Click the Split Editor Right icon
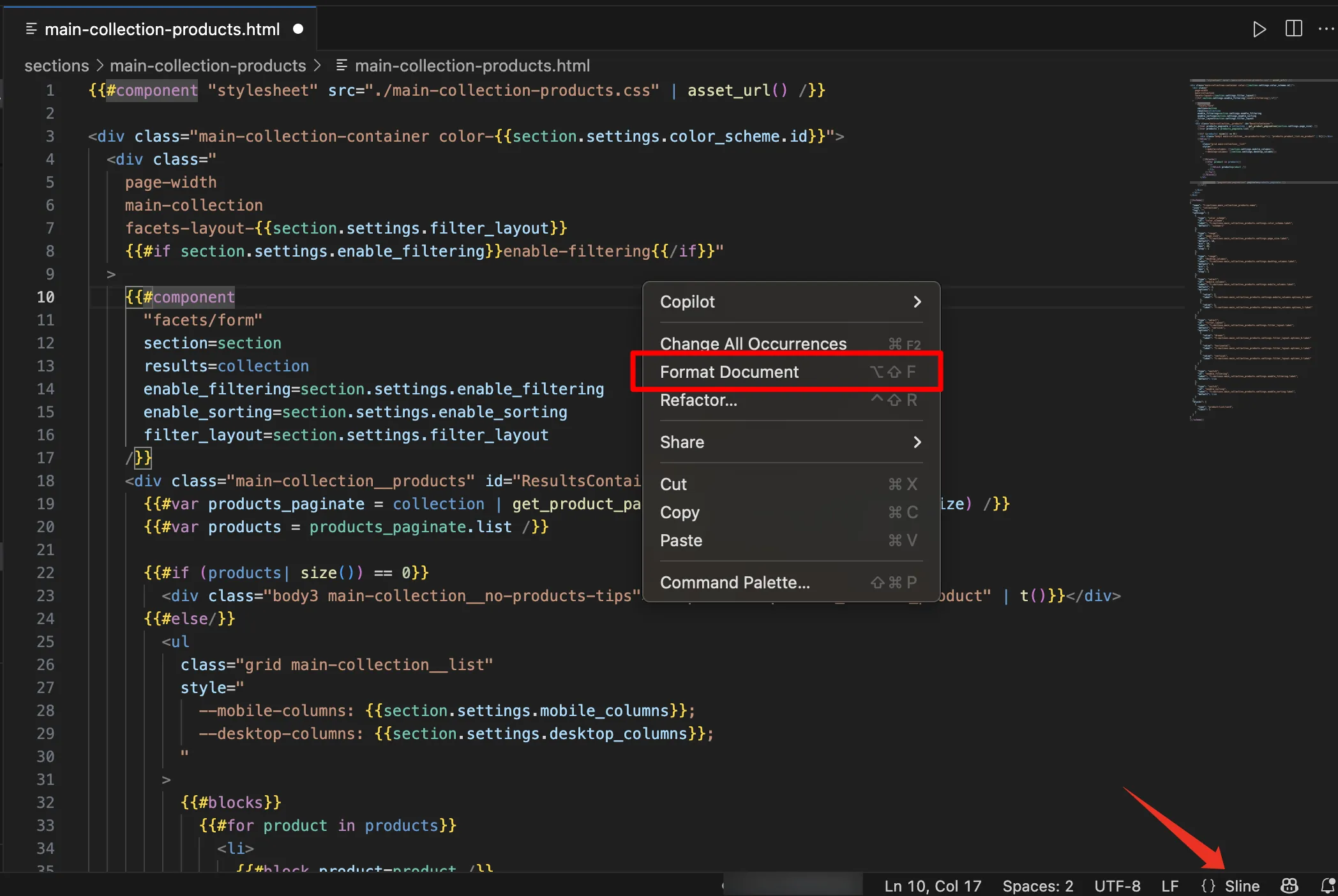 tap(1293, 29)
